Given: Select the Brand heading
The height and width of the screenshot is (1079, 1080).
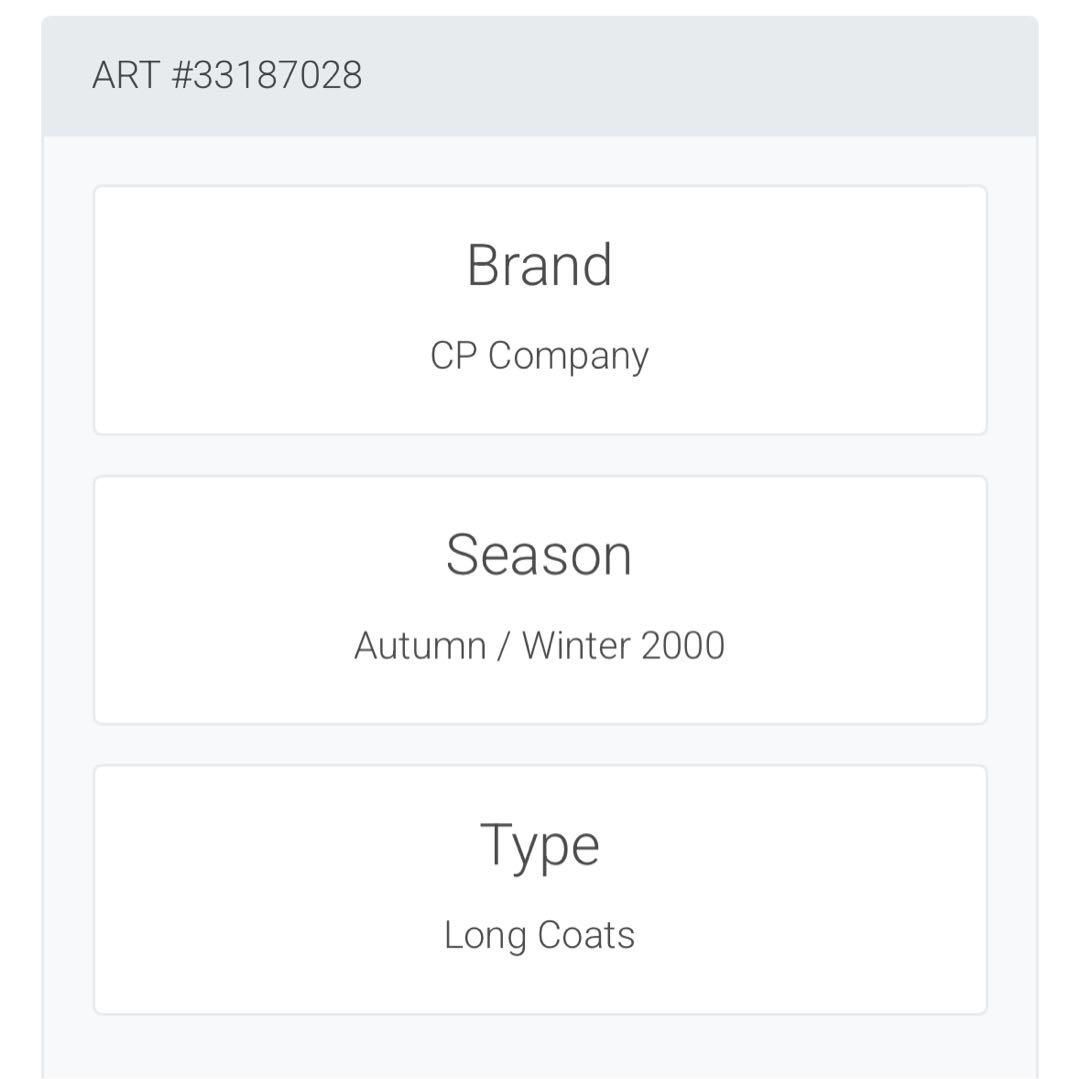Looking at the screenshot, I should click(x=539, y=266).
